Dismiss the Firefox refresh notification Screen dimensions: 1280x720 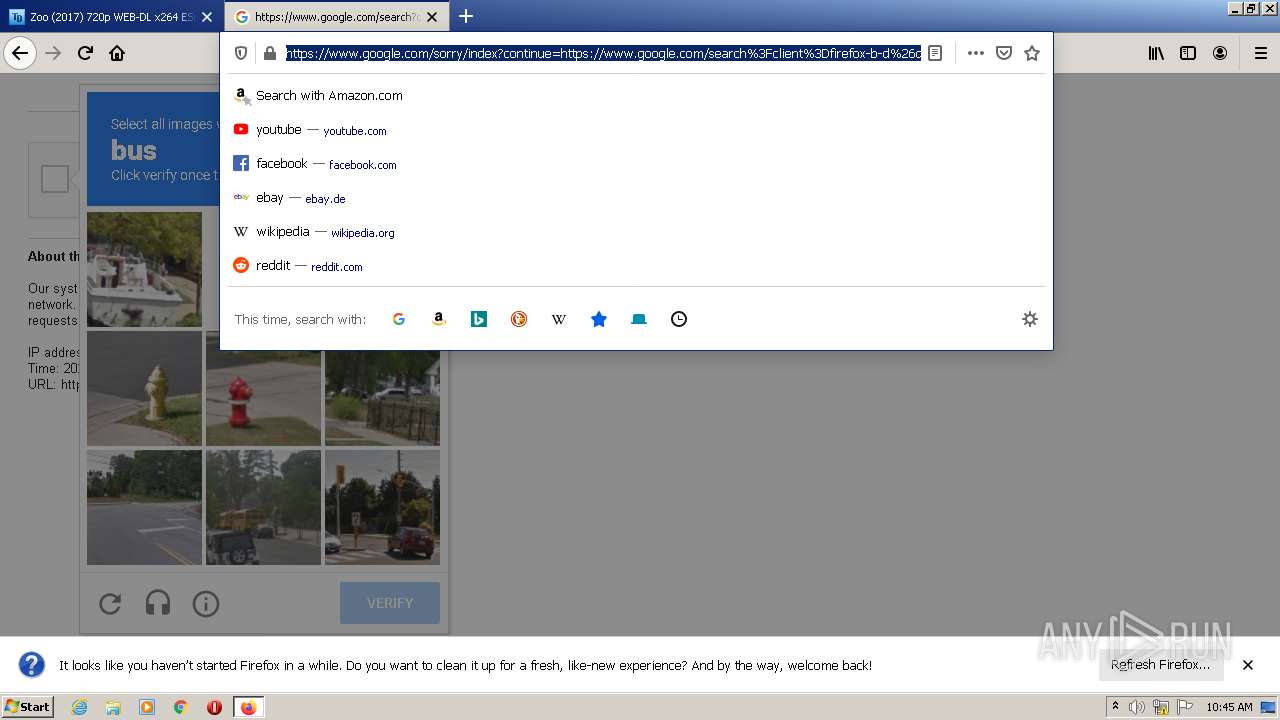[1248, 665]
